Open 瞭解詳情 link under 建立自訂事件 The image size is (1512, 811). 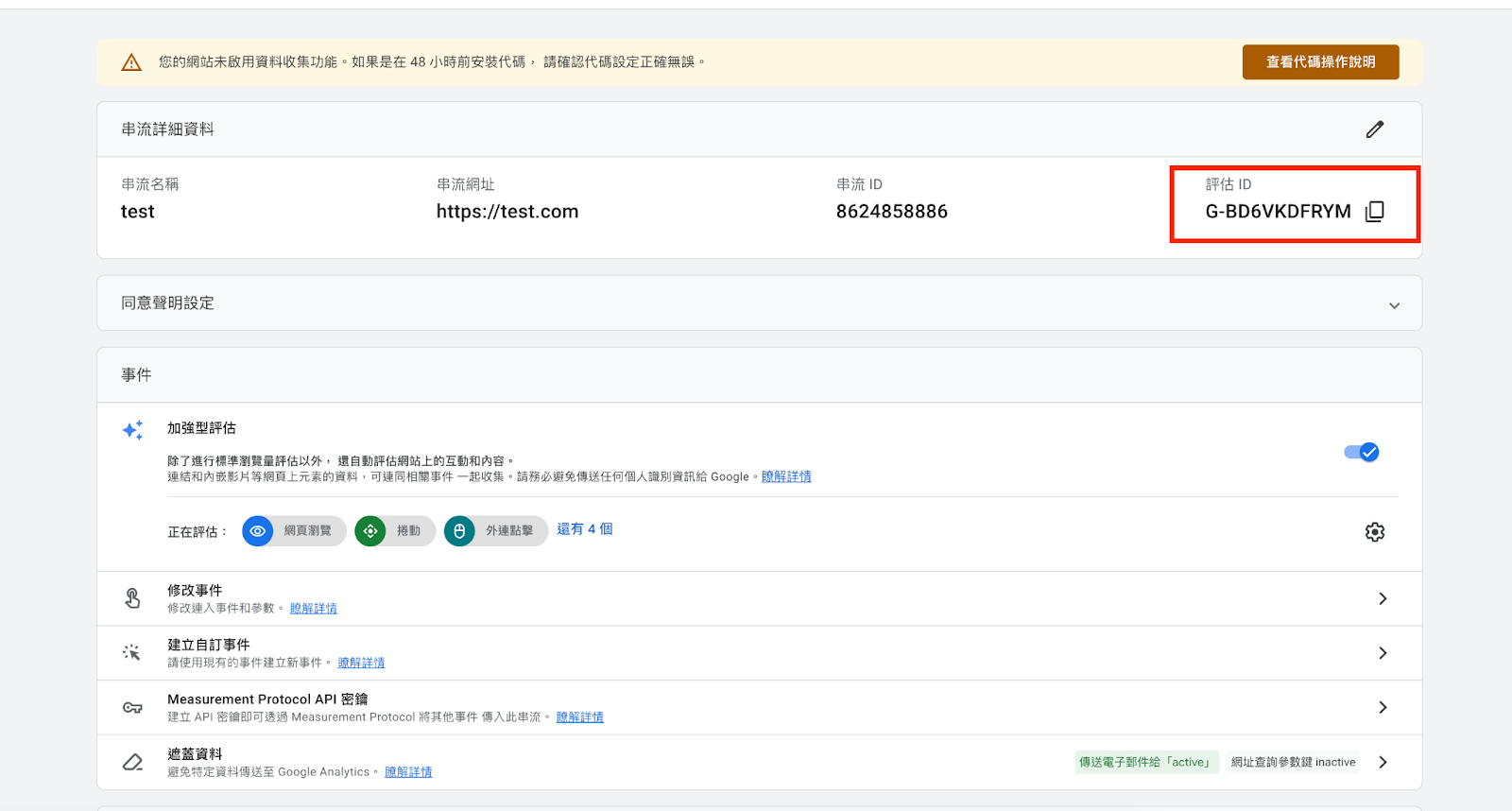click(x=362, y=663)
